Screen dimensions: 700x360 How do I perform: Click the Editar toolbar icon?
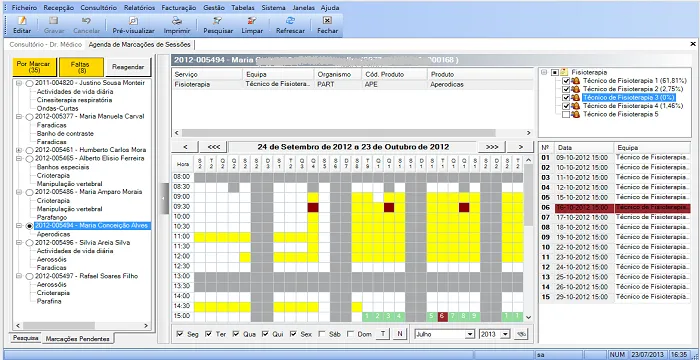coord(22,21)
